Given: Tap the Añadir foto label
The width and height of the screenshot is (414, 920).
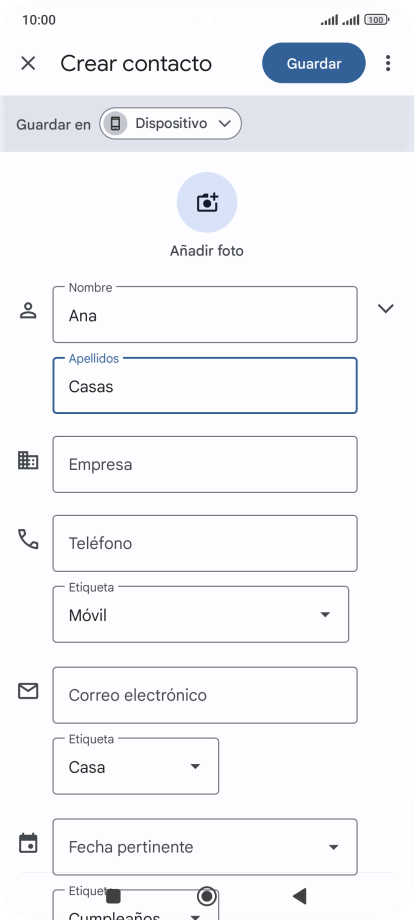Looking at the screenshot, I should (207, 251).
